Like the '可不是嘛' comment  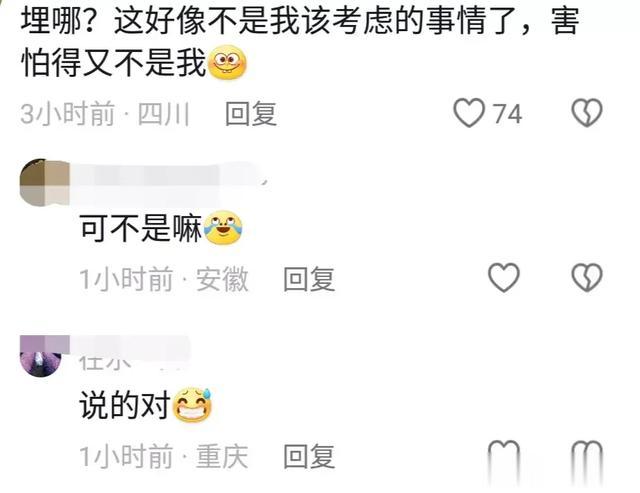[x=504, y=278]
